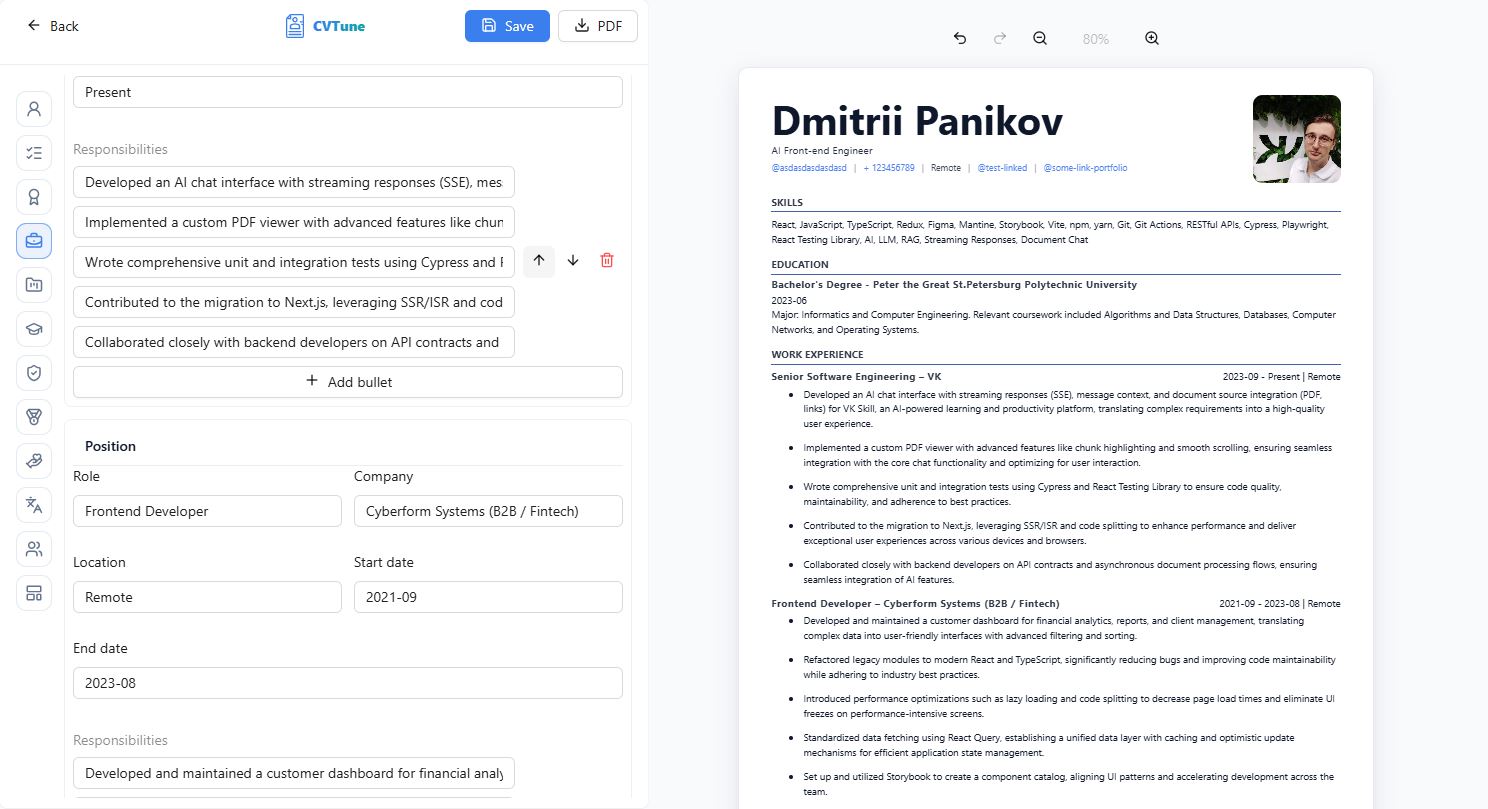Click the folder projects icon in sidebar
This screenshot has width=1488, height=809.
pos(34,285)
